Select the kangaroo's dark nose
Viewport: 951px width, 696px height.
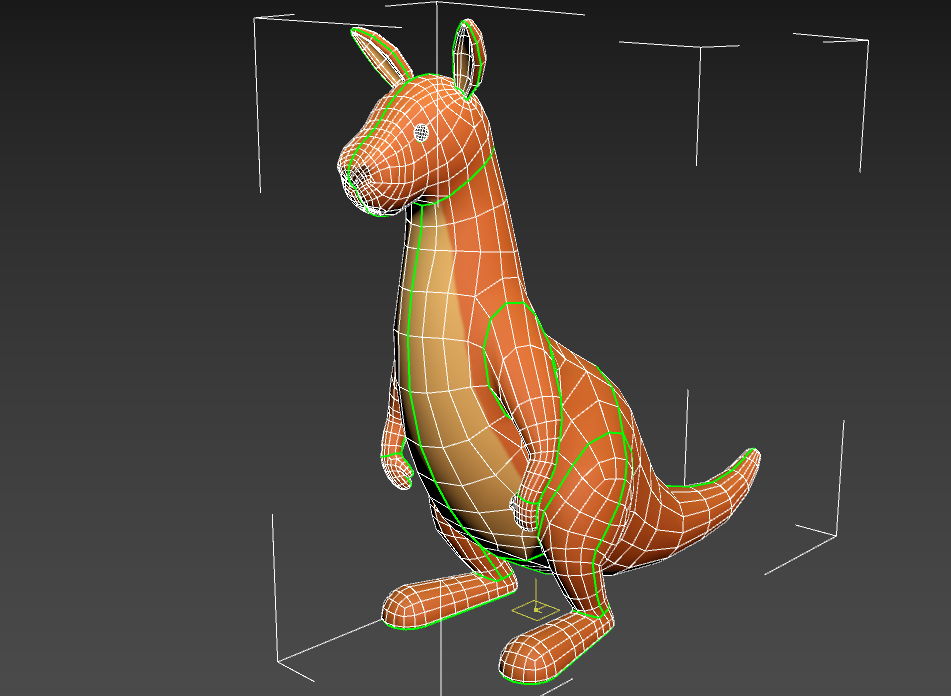[362, 175]
